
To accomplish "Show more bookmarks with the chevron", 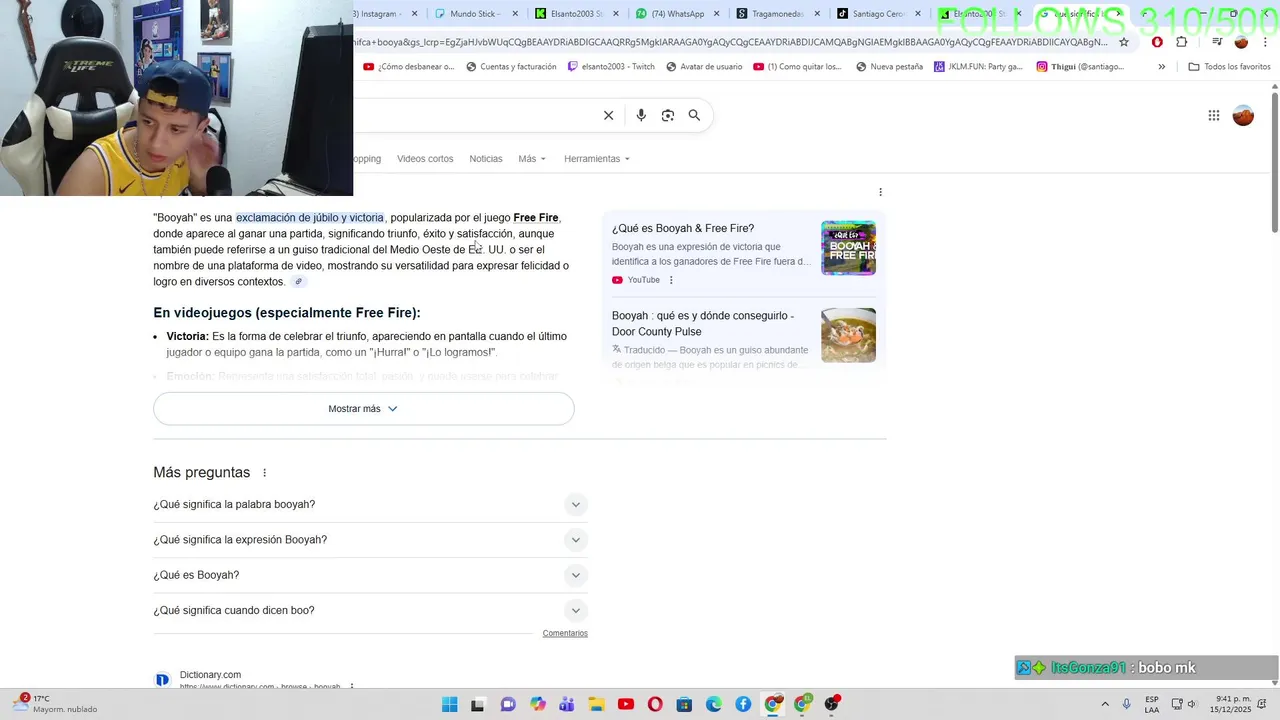I will coord(1161,67).
